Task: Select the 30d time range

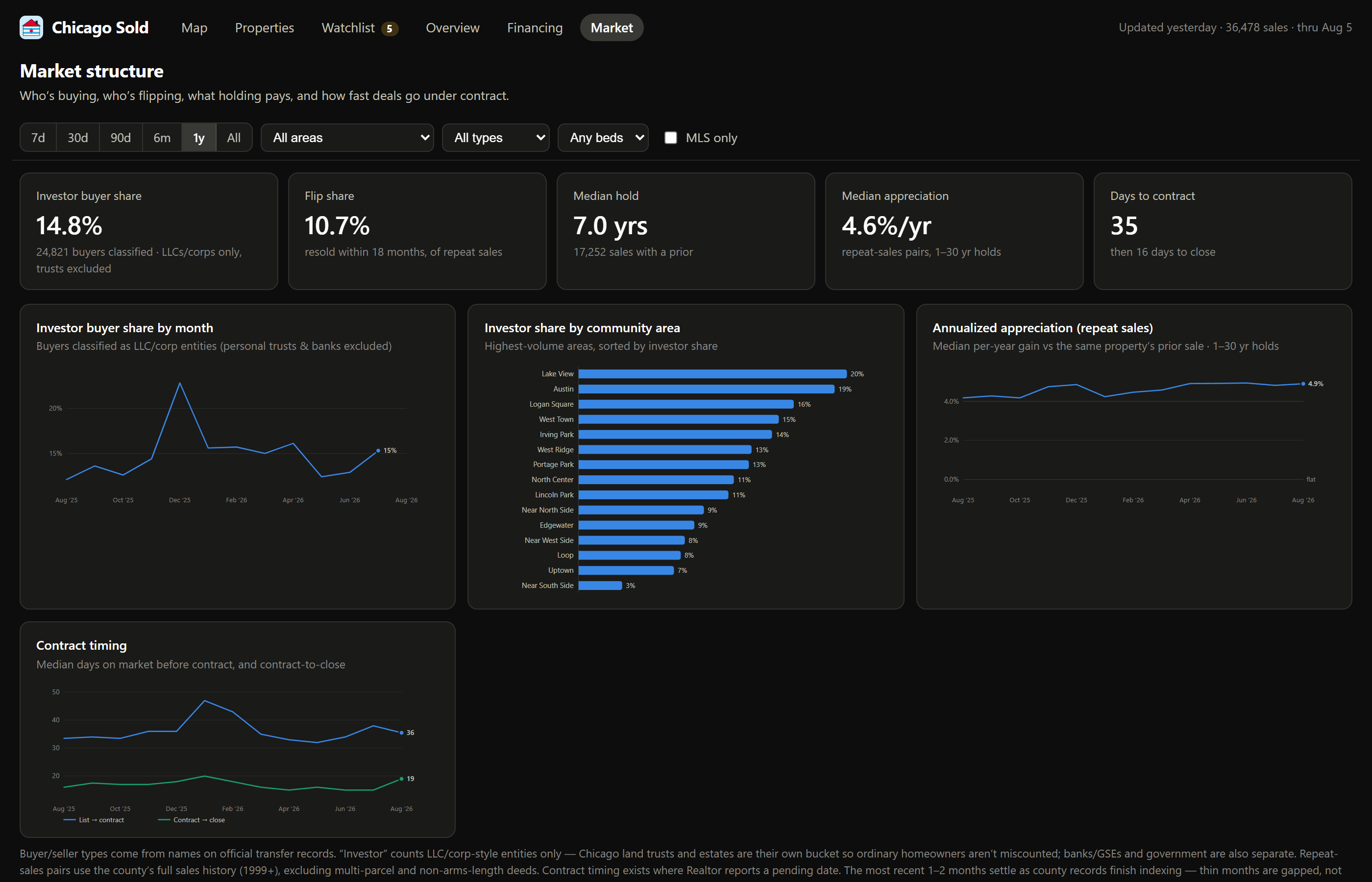Action: [78, 138]
